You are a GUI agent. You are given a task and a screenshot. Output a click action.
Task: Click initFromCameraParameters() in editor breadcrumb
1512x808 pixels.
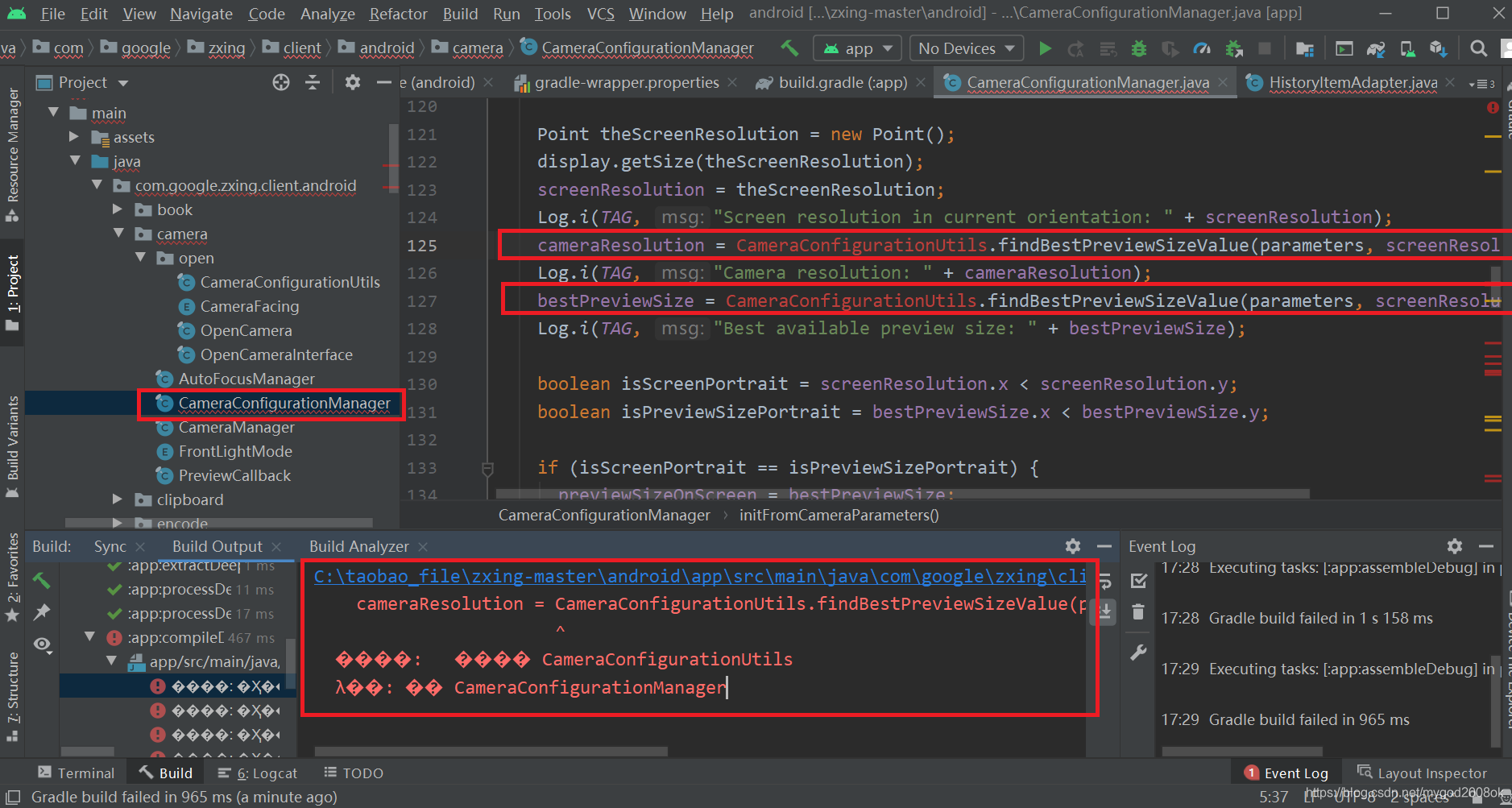coord(839,515)
